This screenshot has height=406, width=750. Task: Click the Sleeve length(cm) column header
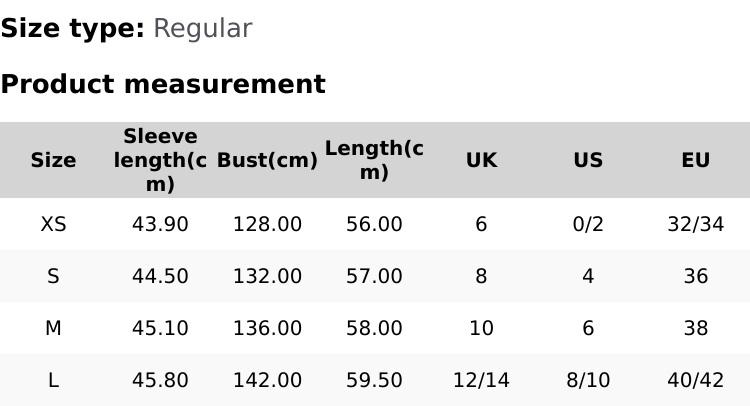(x=160, y=160)
